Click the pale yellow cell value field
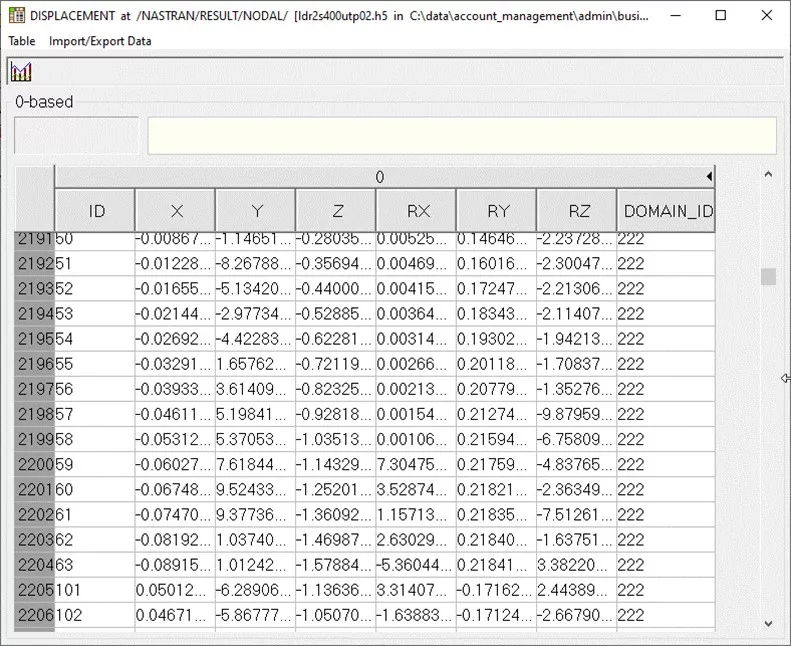This screenshot has width=791, height=646. 462,136
